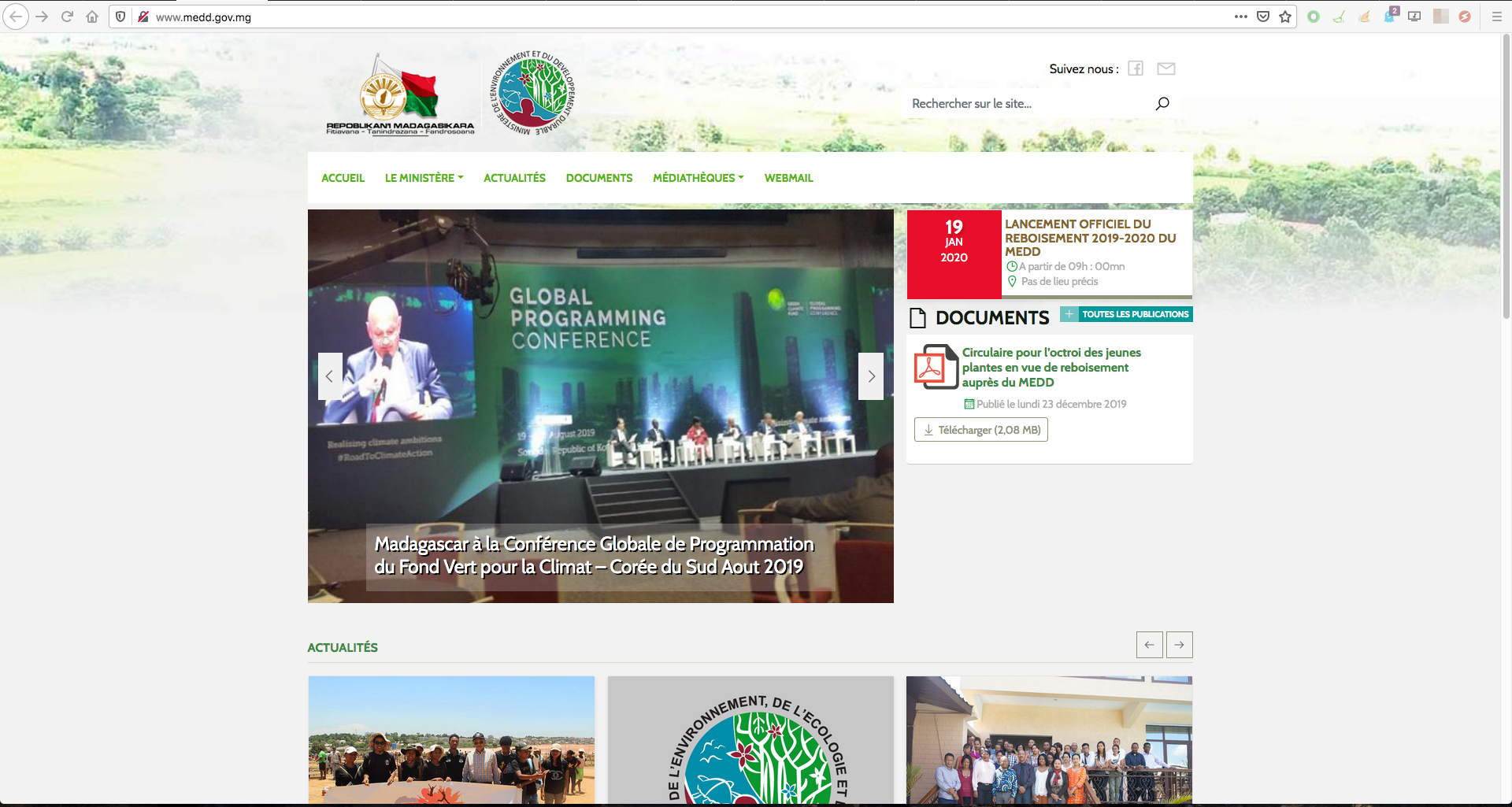Click Télécharger (2,08 MB) button
The image size is (1512, 807).
point(980,430)
